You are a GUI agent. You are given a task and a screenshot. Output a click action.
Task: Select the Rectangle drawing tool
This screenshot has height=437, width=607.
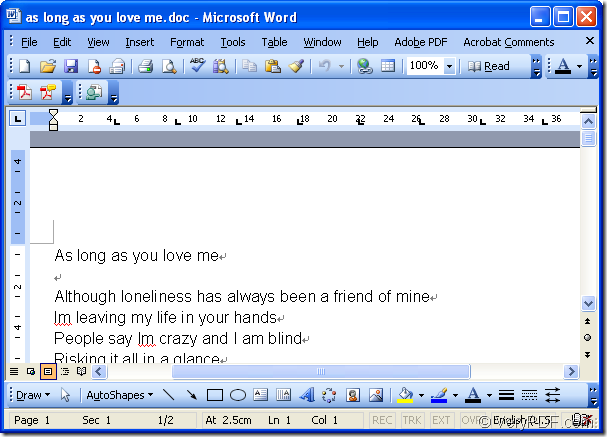tap(215, 395)
